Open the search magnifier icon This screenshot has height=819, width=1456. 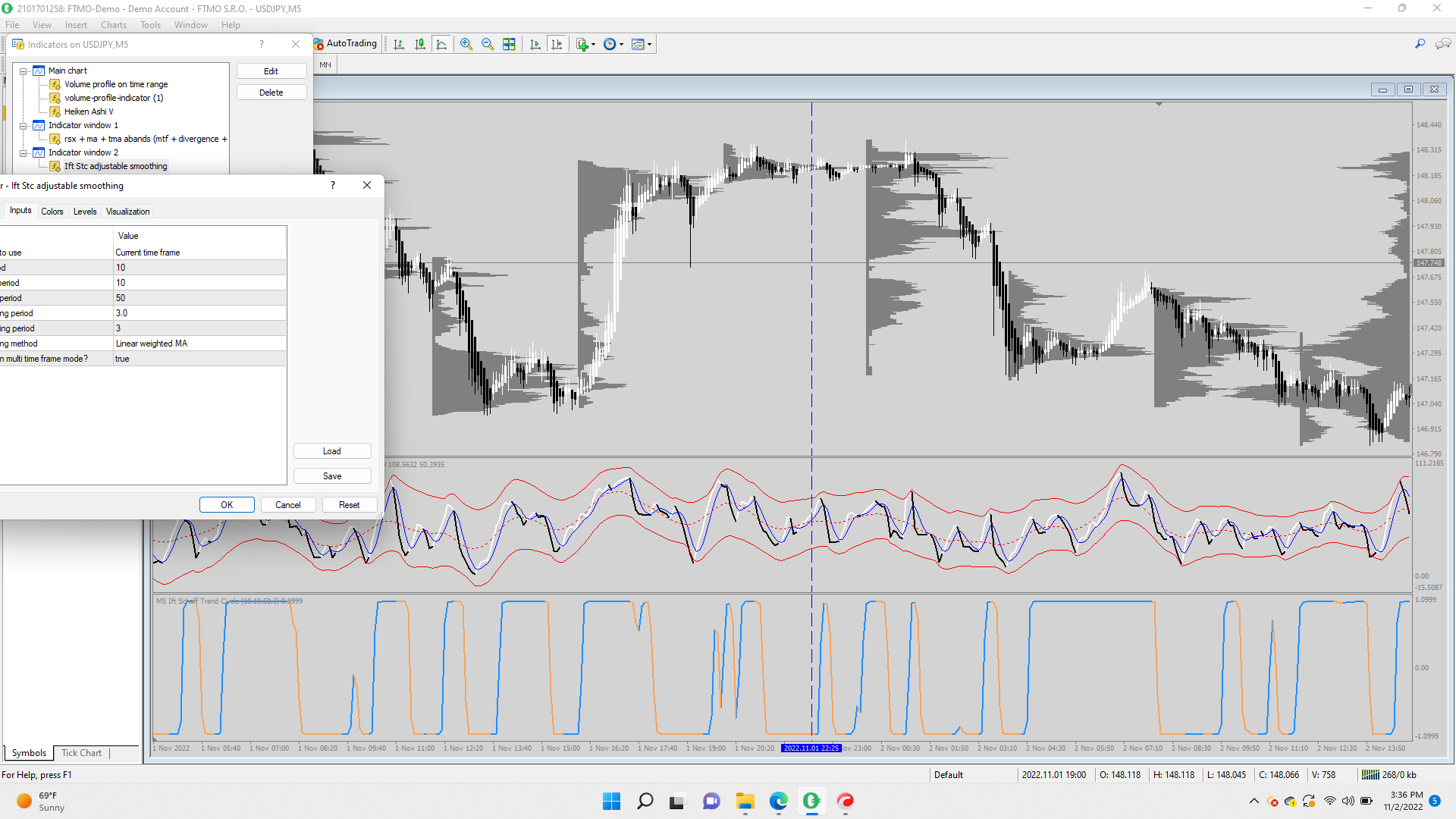1420,44
